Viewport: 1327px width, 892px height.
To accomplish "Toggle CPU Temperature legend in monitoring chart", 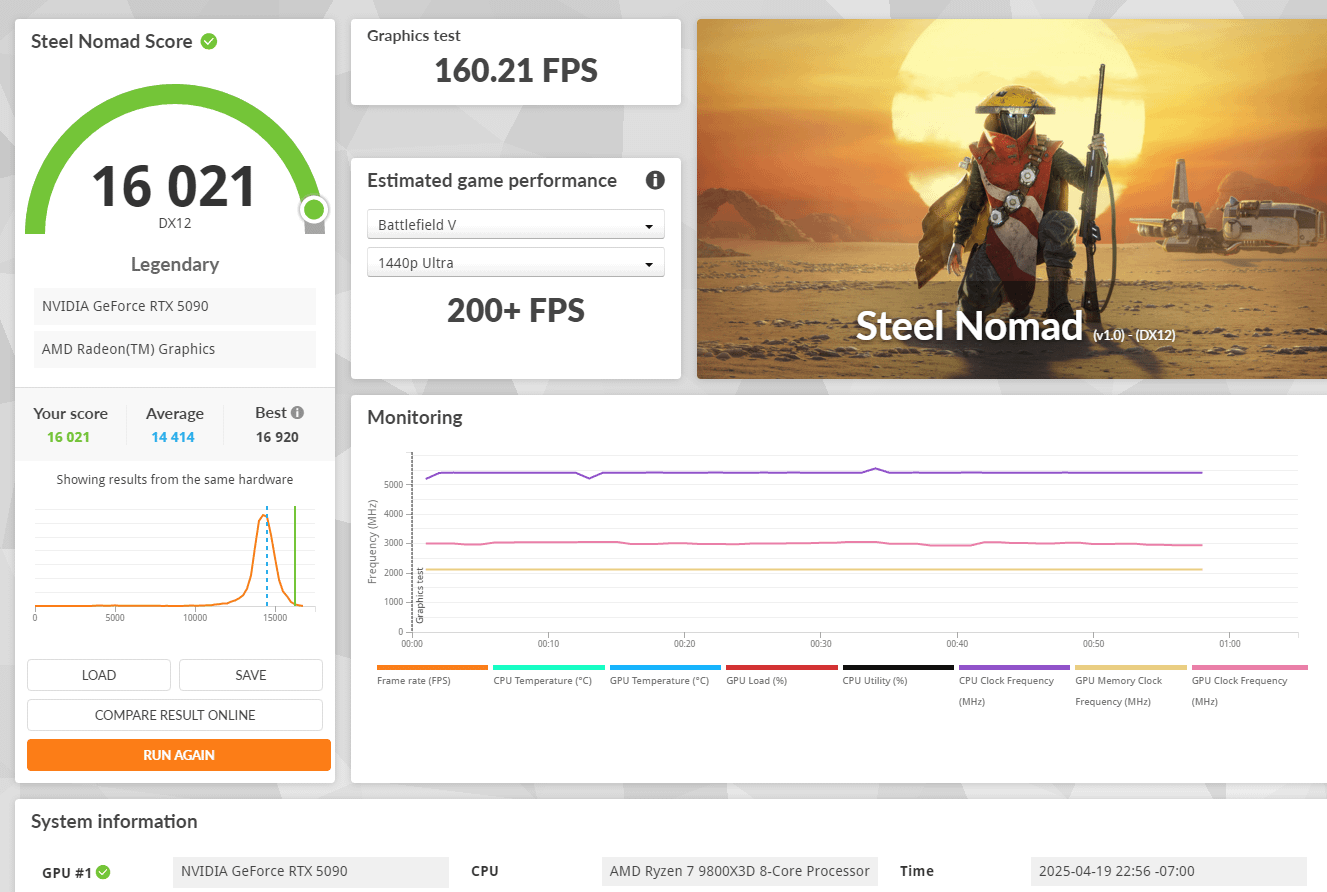I will tap(549, 667).
